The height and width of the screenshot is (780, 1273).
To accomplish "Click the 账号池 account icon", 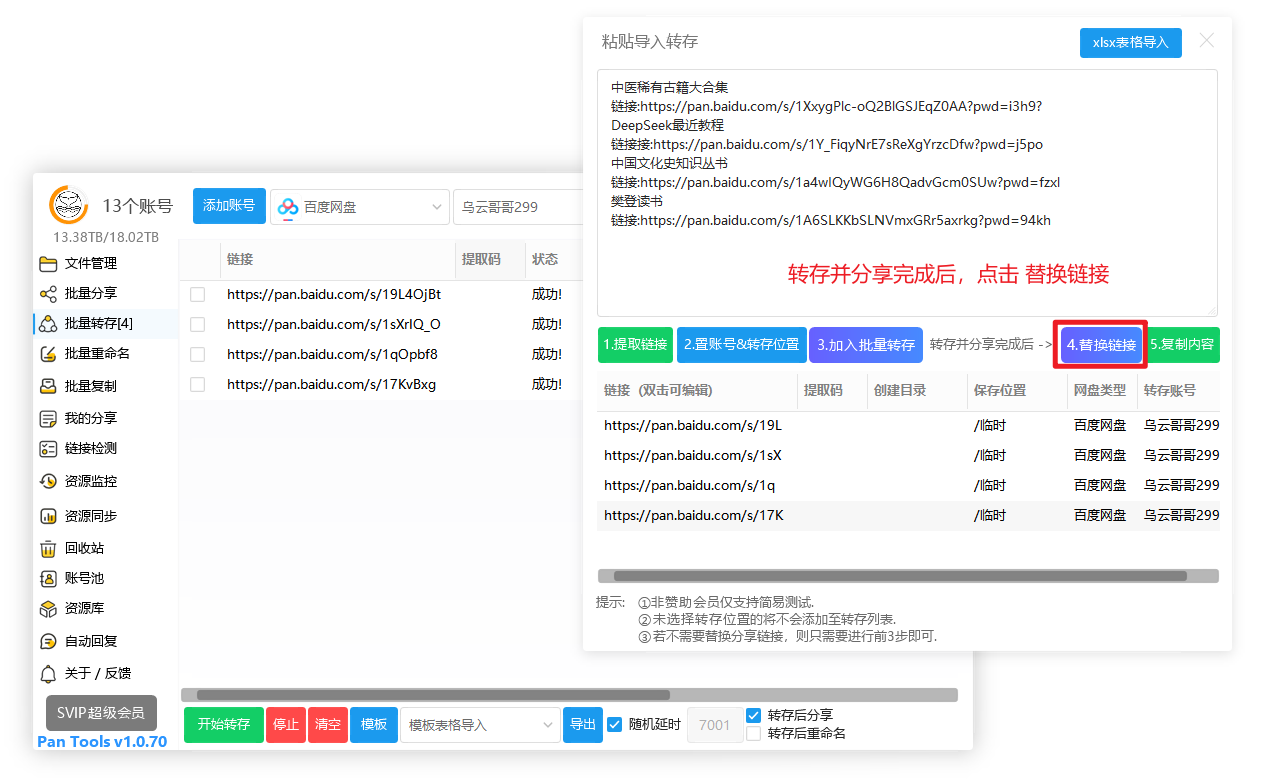I will pos(48,578).
